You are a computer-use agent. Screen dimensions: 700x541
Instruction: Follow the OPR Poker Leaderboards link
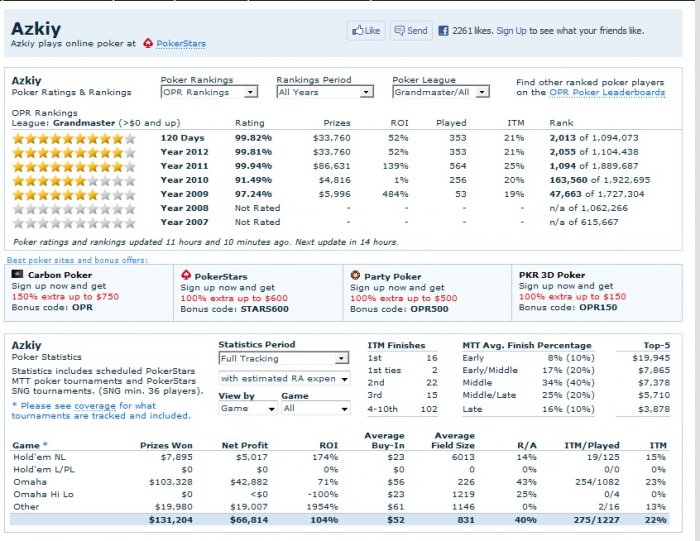coord(607,92)
